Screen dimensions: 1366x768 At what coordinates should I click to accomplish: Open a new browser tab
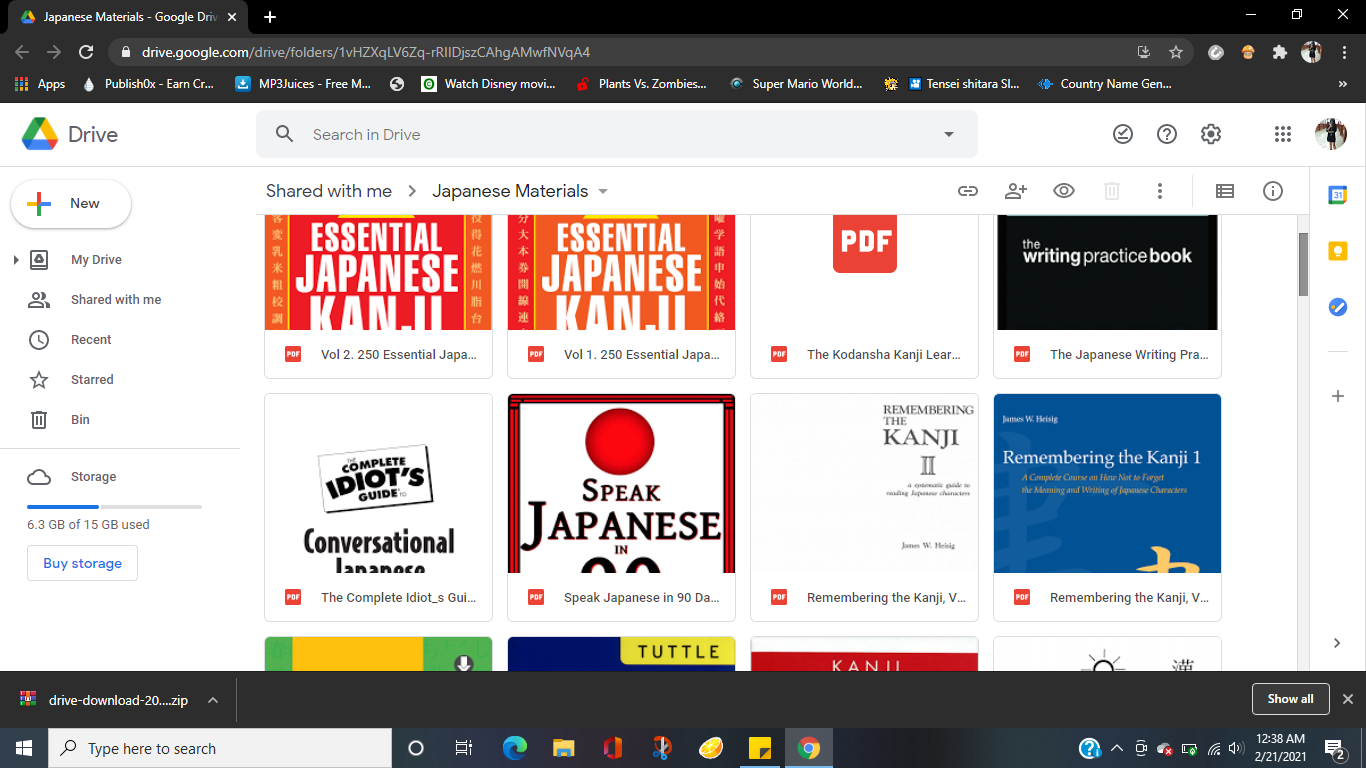click(270, 17)
